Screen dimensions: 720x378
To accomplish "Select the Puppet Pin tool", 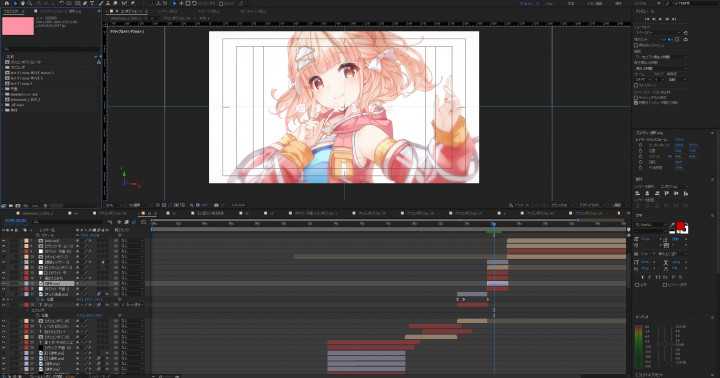I will (x=133, y=3).
